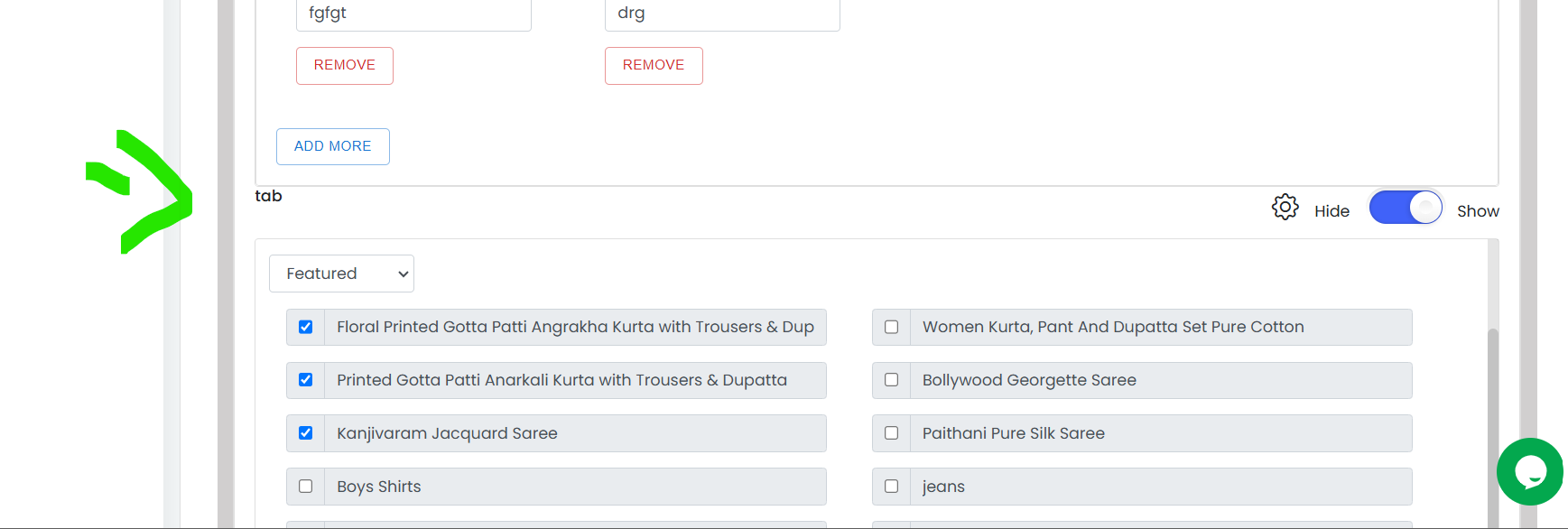Open the green chat bubble widget

click(1530, 471)
